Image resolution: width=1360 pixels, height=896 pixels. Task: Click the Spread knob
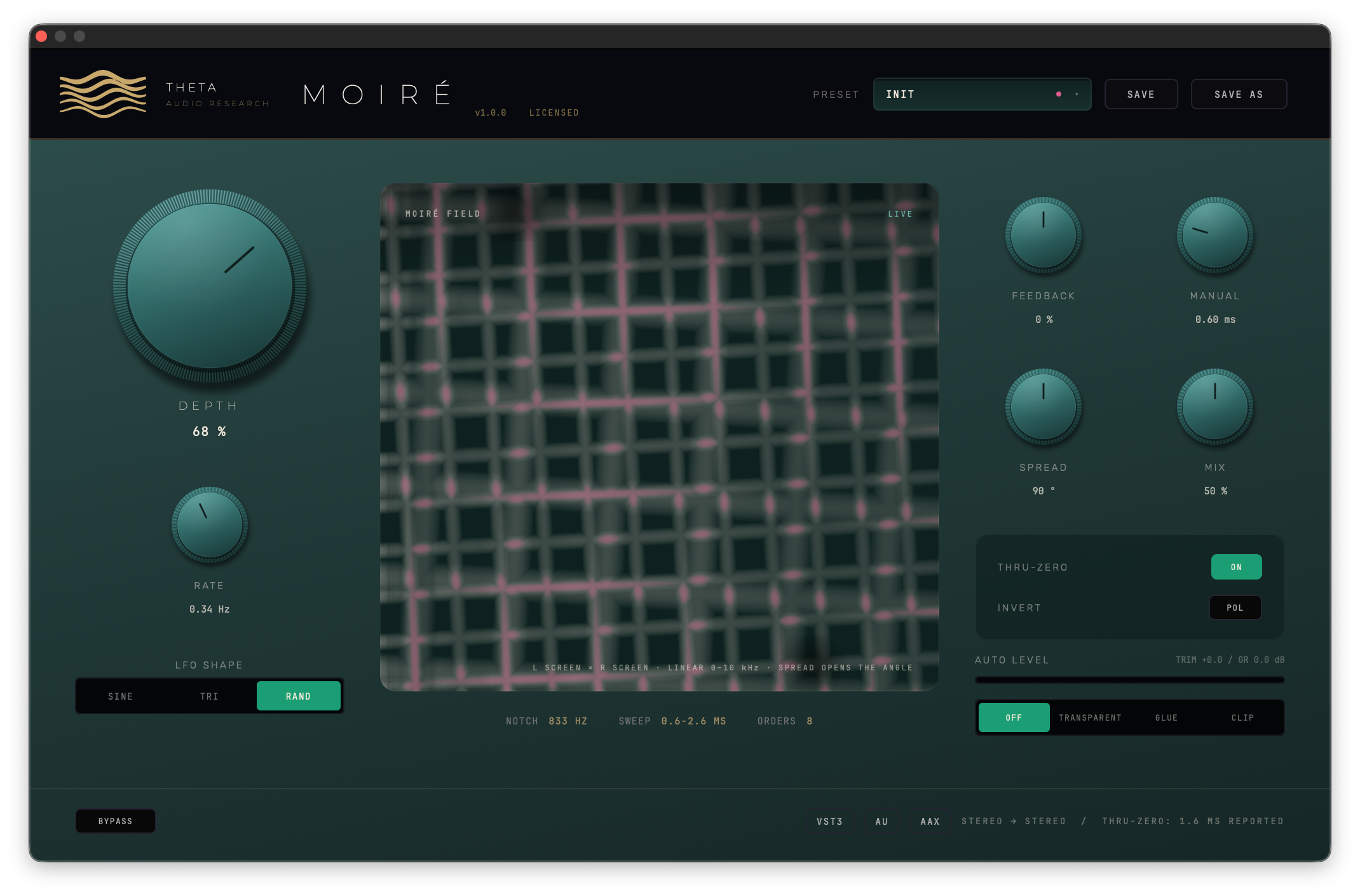[x=1044, y=407]
